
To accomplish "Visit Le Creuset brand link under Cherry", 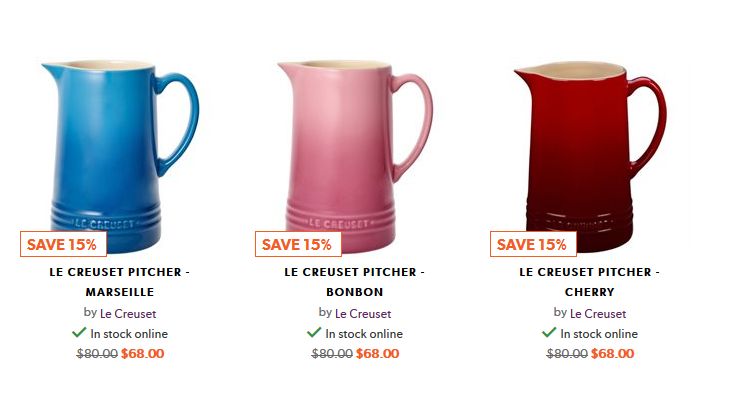I will tap(598, 313).
